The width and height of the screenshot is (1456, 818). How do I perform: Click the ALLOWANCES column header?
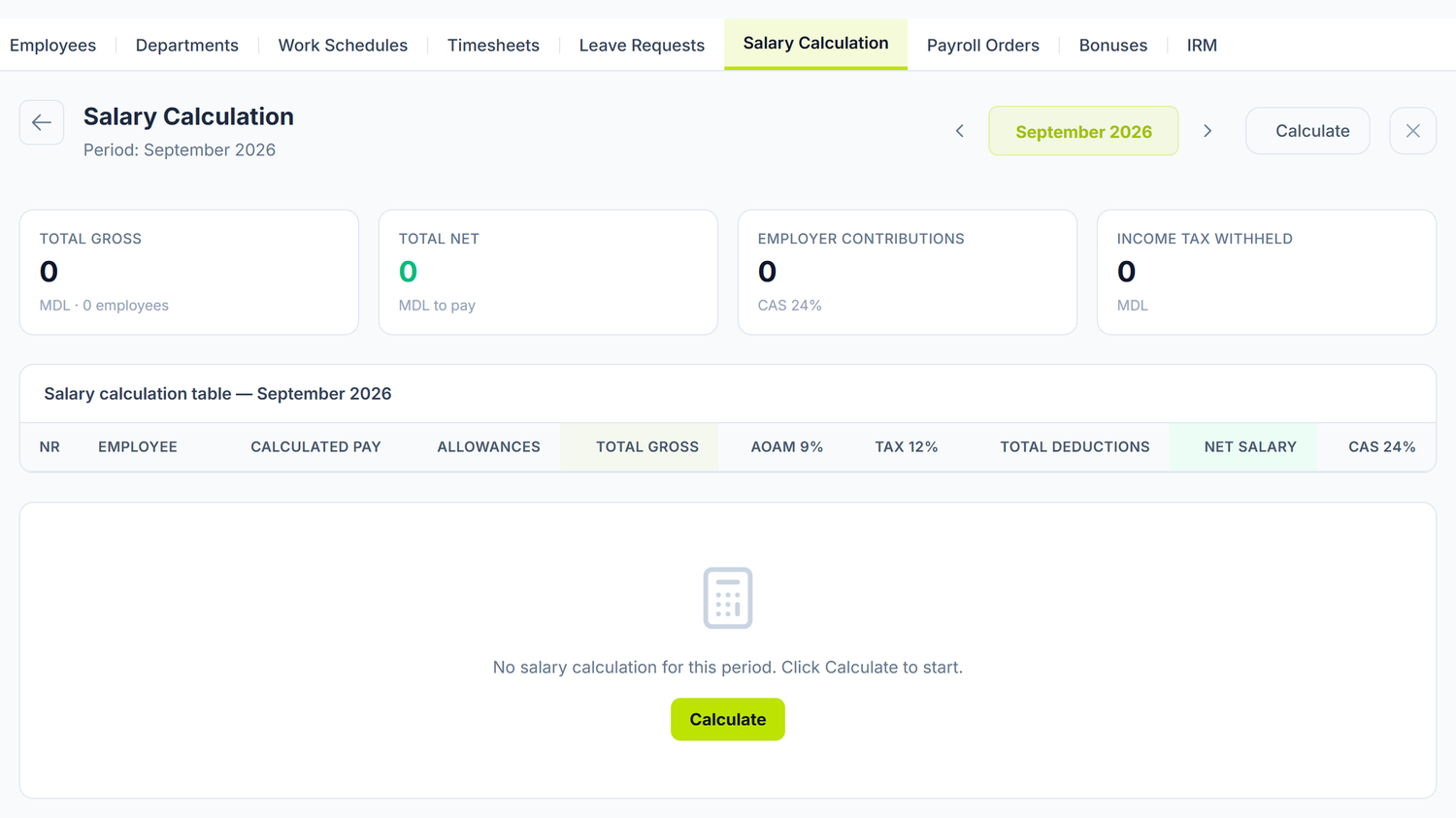click(488, 447)
